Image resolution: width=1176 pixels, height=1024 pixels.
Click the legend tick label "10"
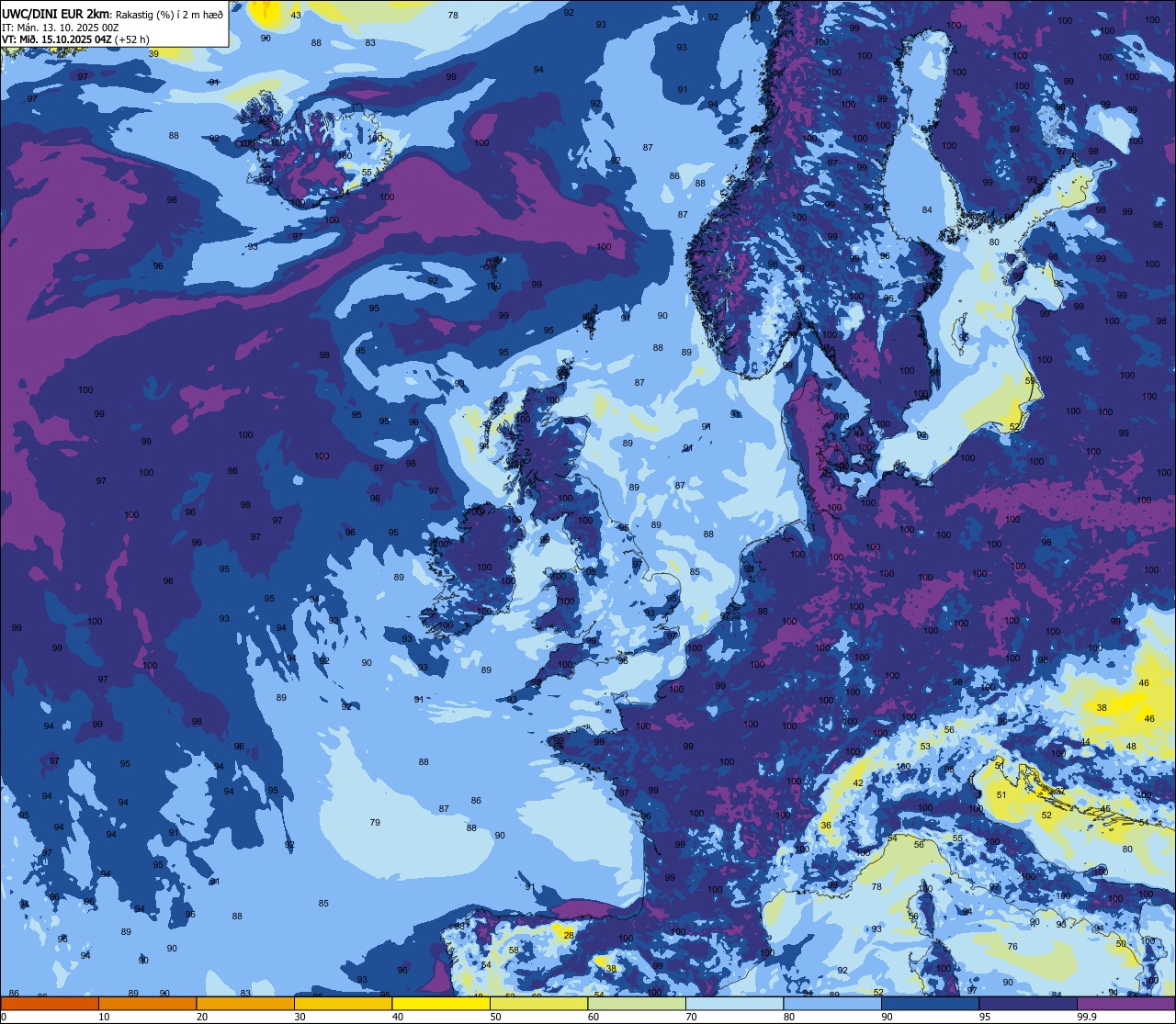104,1018
